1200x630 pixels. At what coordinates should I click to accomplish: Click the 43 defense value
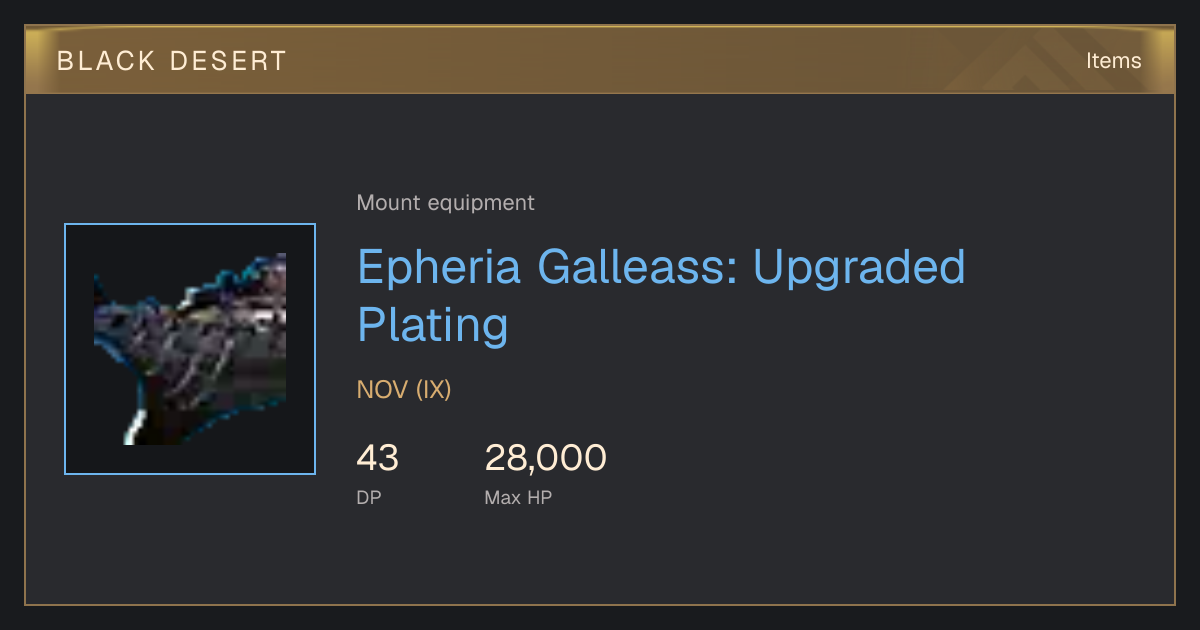pos(377,458)
